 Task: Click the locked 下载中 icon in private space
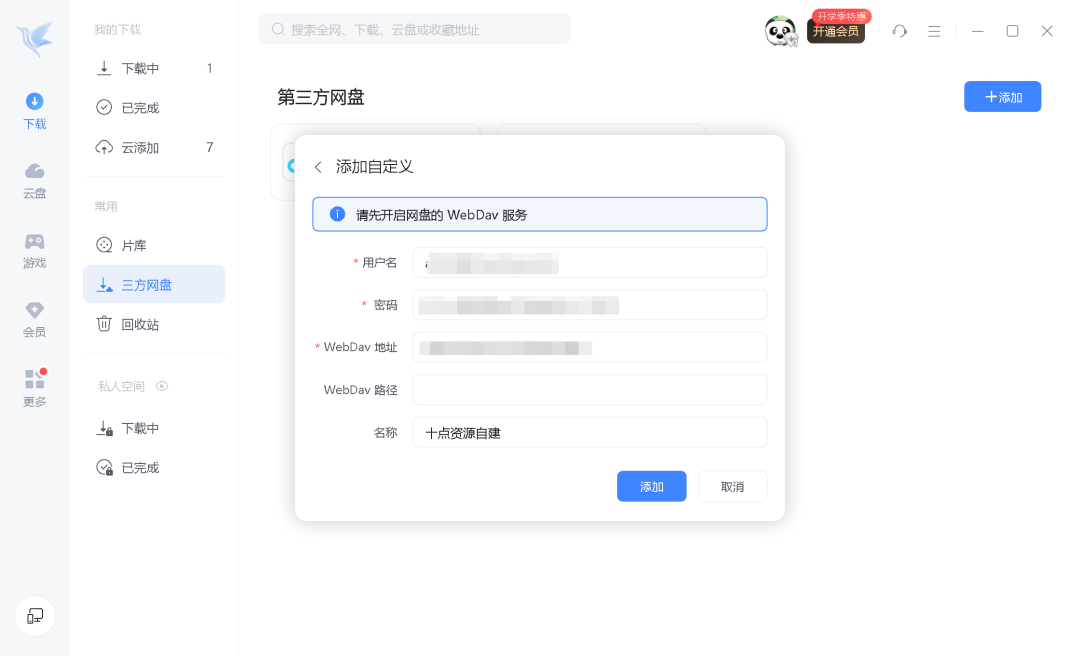pyautogui.click(x=105, y=428)
